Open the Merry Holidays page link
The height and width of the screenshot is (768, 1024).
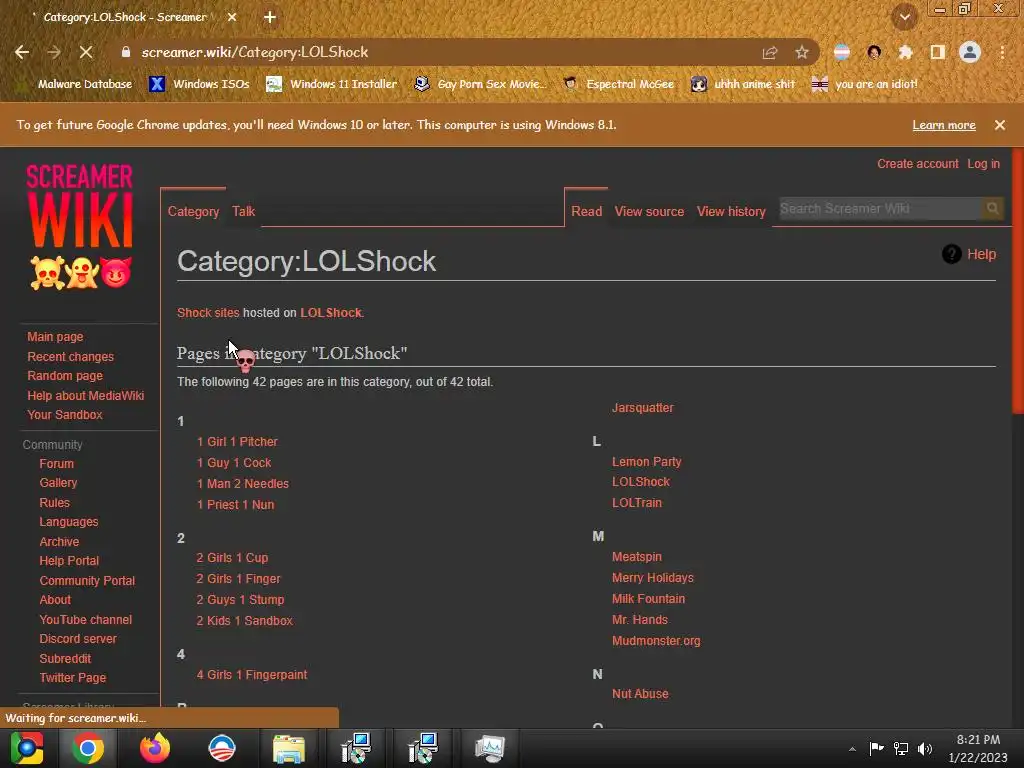[x=652, y=578]
